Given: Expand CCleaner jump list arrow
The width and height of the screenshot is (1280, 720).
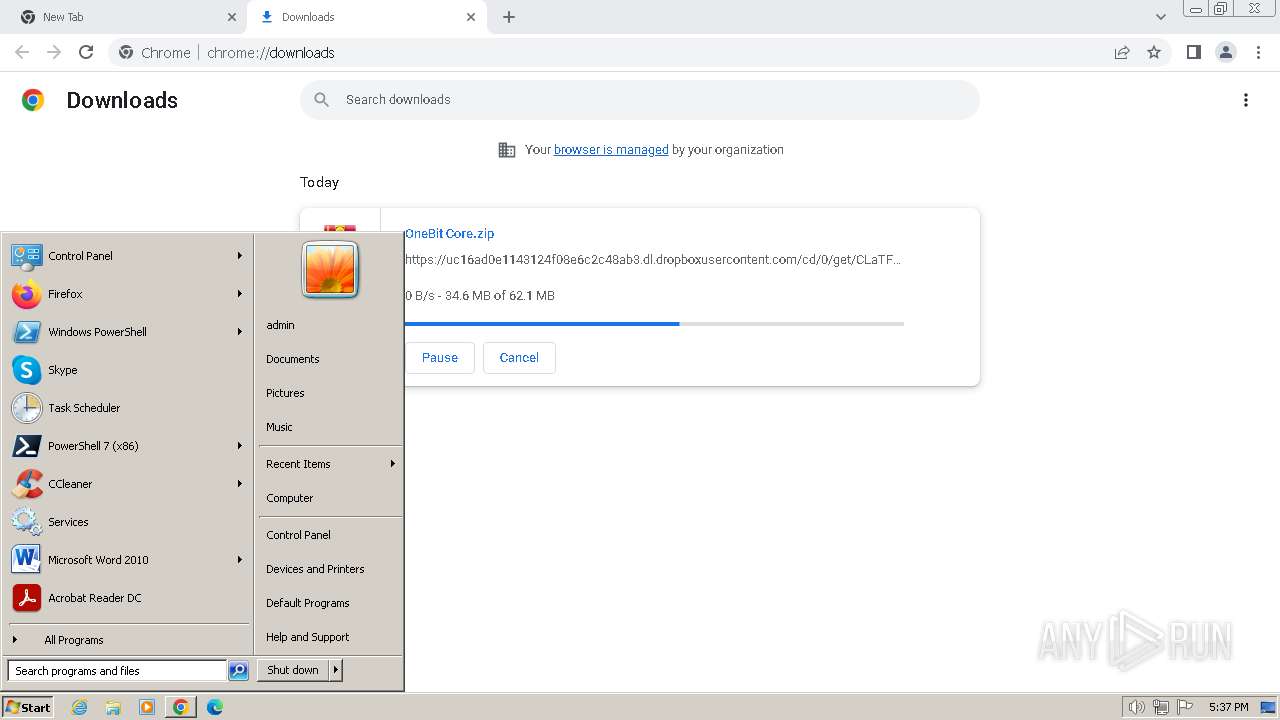Looking at the screenshot, I should pyautogui.click(x=240, y=484).
